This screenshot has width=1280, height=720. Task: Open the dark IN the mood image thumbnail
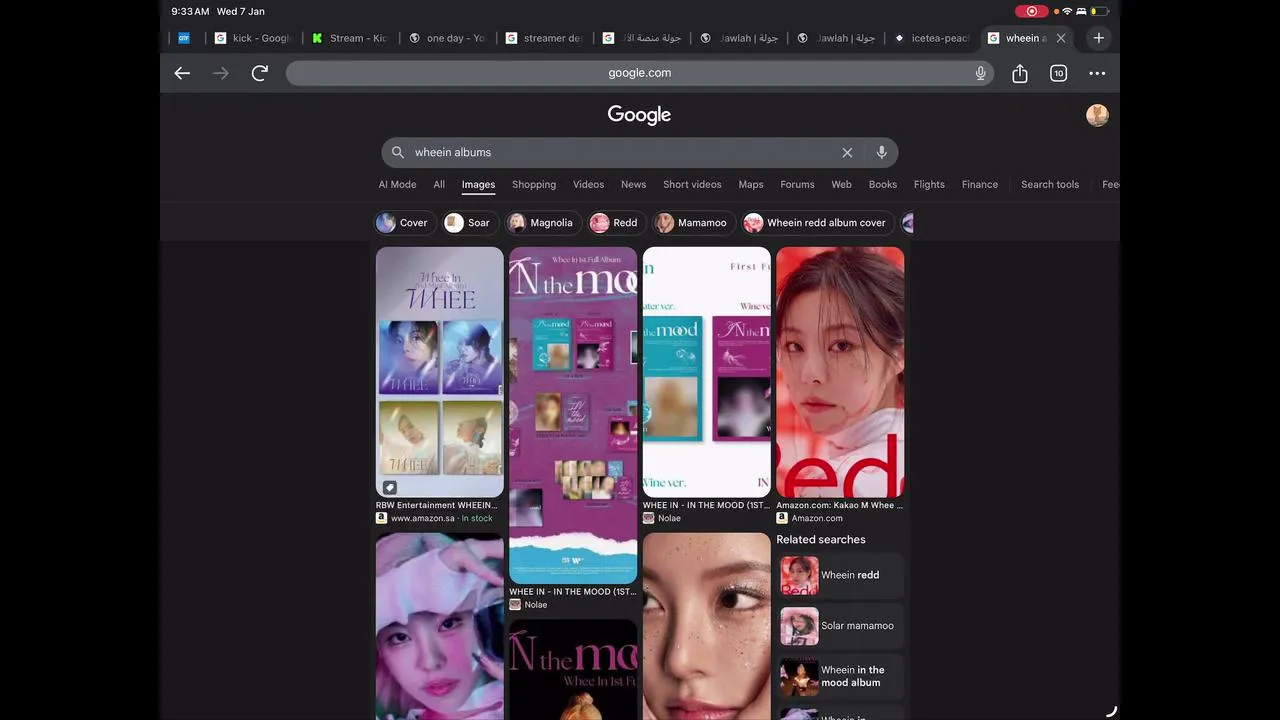(x=573, y=670)
